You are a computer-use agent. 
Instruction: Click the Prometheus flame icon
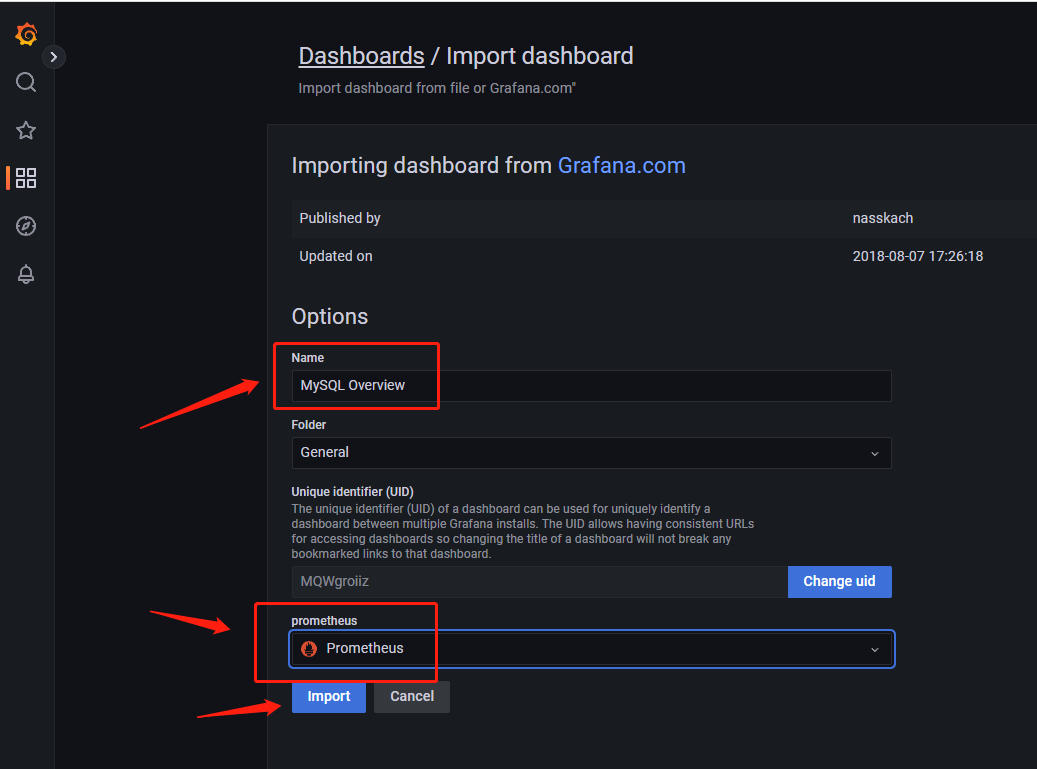point(309,649)
